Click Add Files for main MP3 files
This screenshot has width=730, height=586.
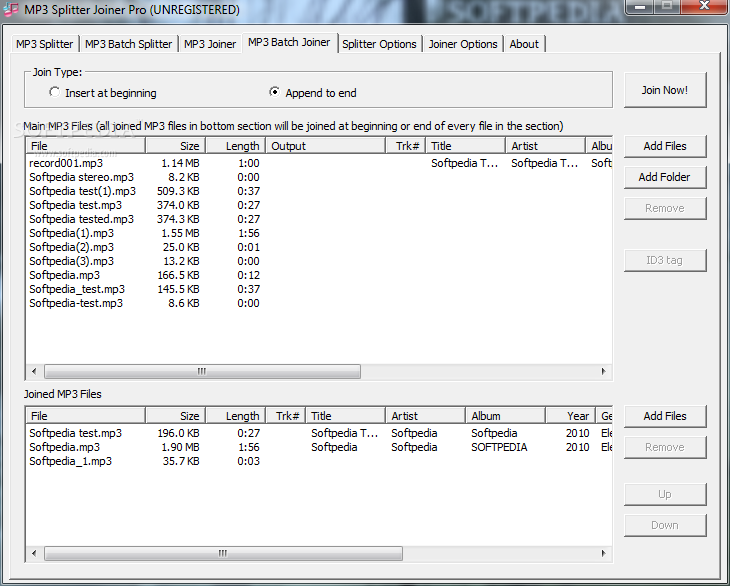665,146
